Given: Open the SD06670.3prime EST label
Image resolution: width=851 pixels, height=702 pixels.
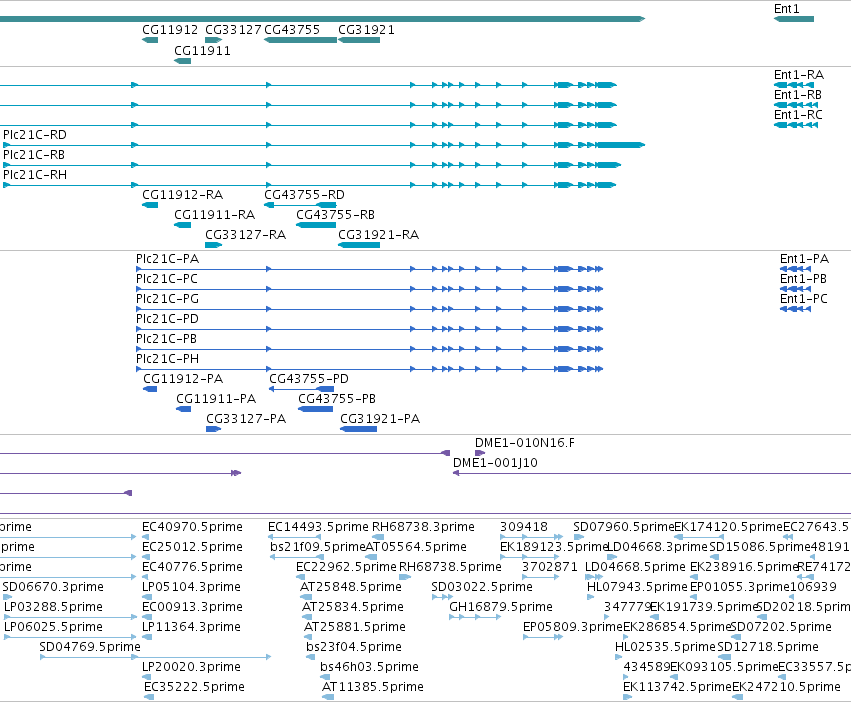Looking at the screenshot, I should pyautogui.click(x=53, y=587).
